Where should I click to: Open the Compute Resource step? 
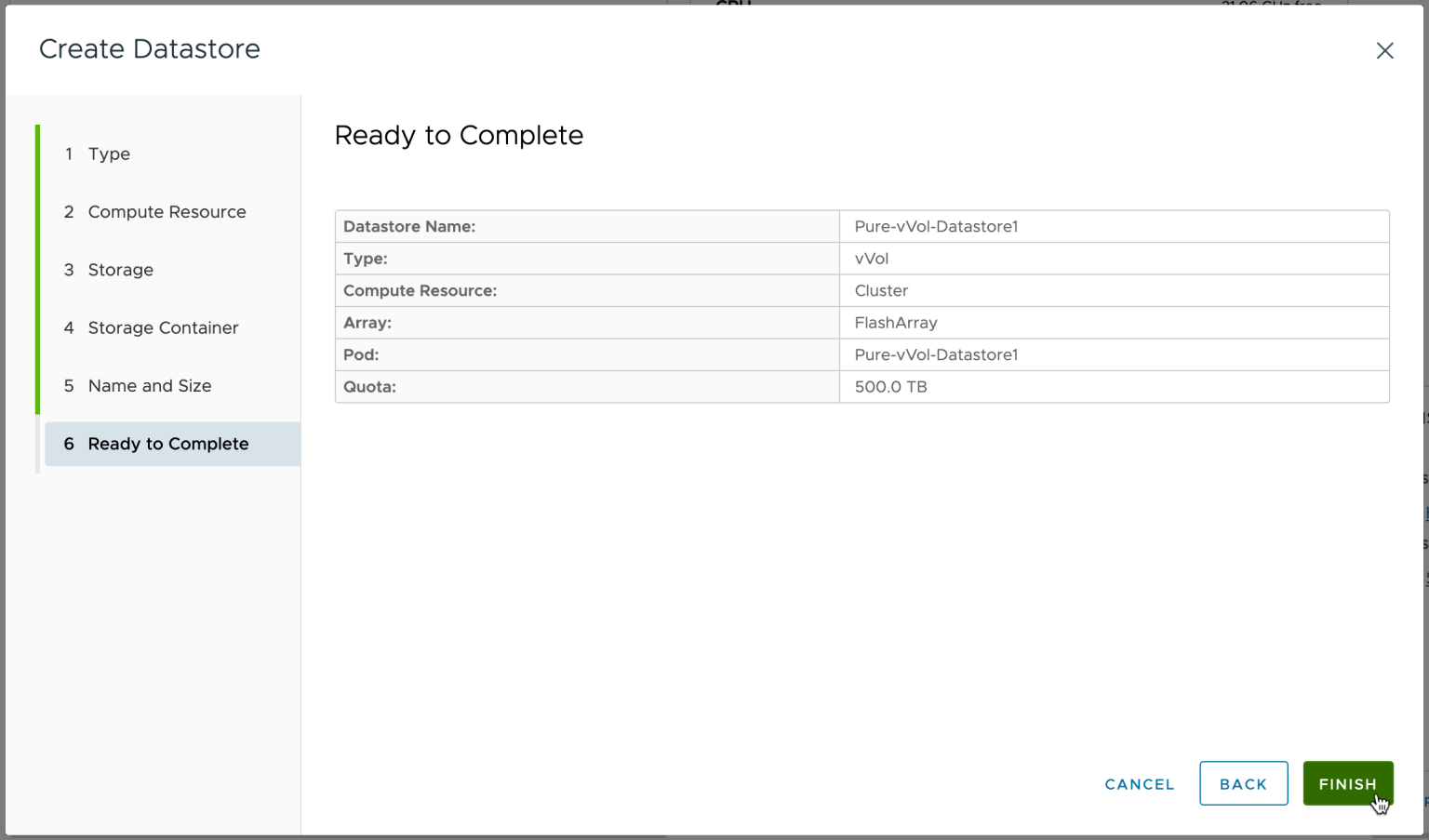pyautogui.click(x=167, y=212)
